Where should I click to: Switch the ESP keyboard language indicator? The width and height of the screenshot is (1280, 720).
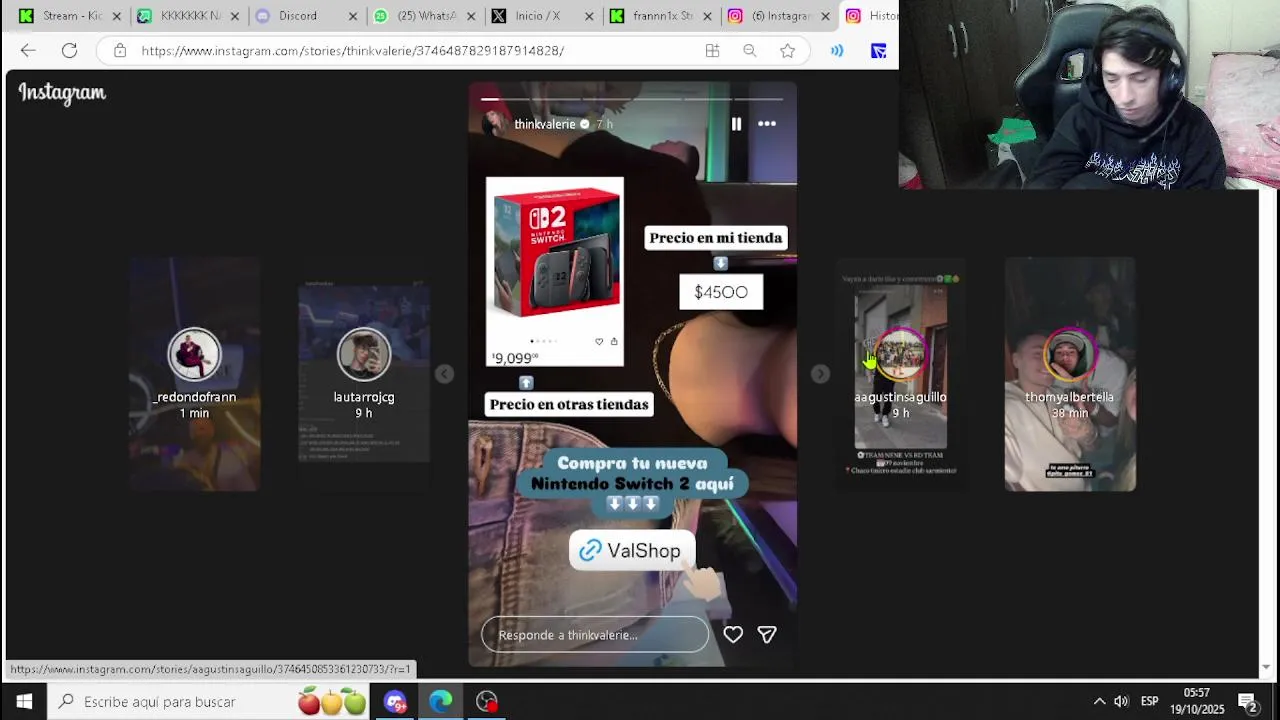coord(1150,702)
